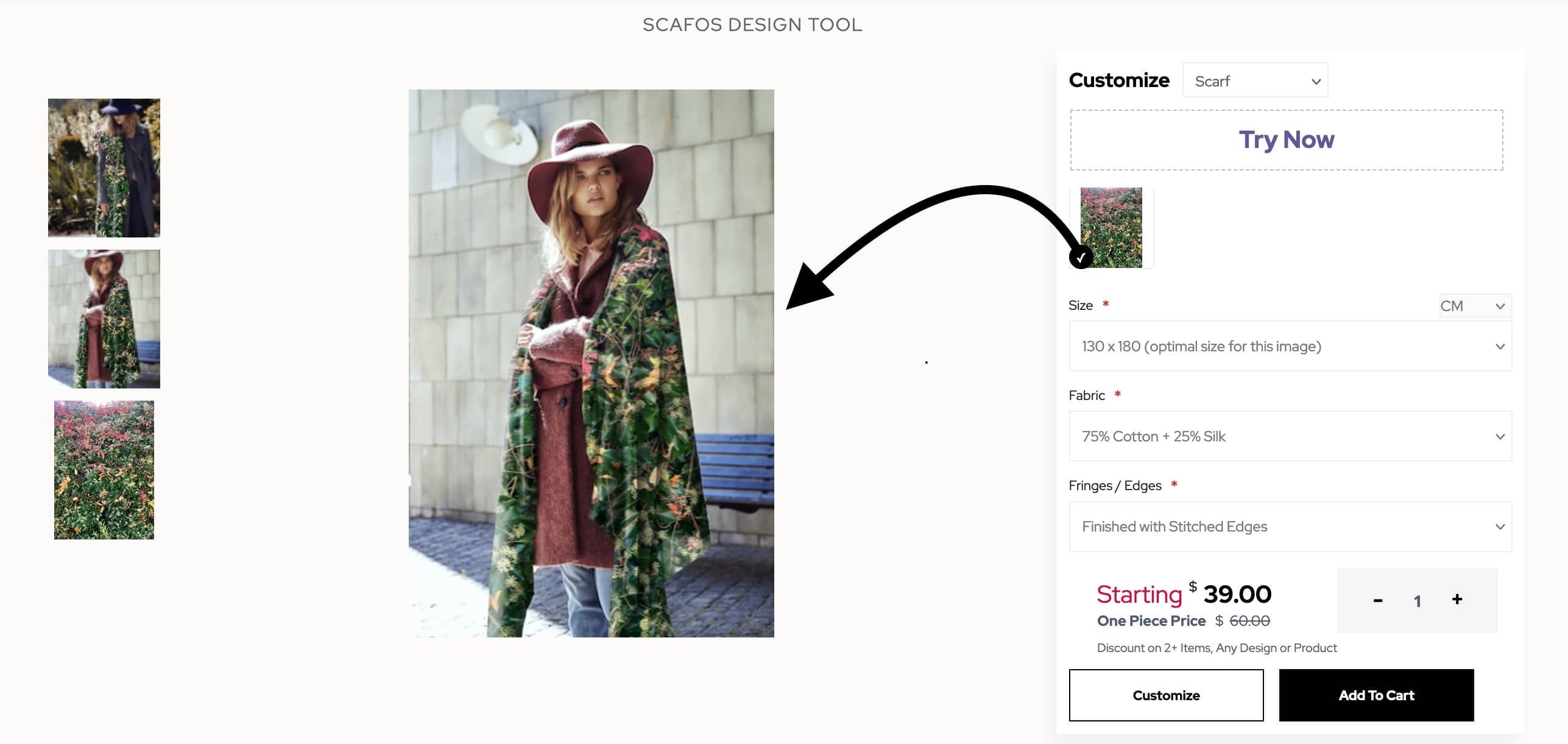
Task: Decrease quantity with the minus stepper
Action: coord(1377,600)
